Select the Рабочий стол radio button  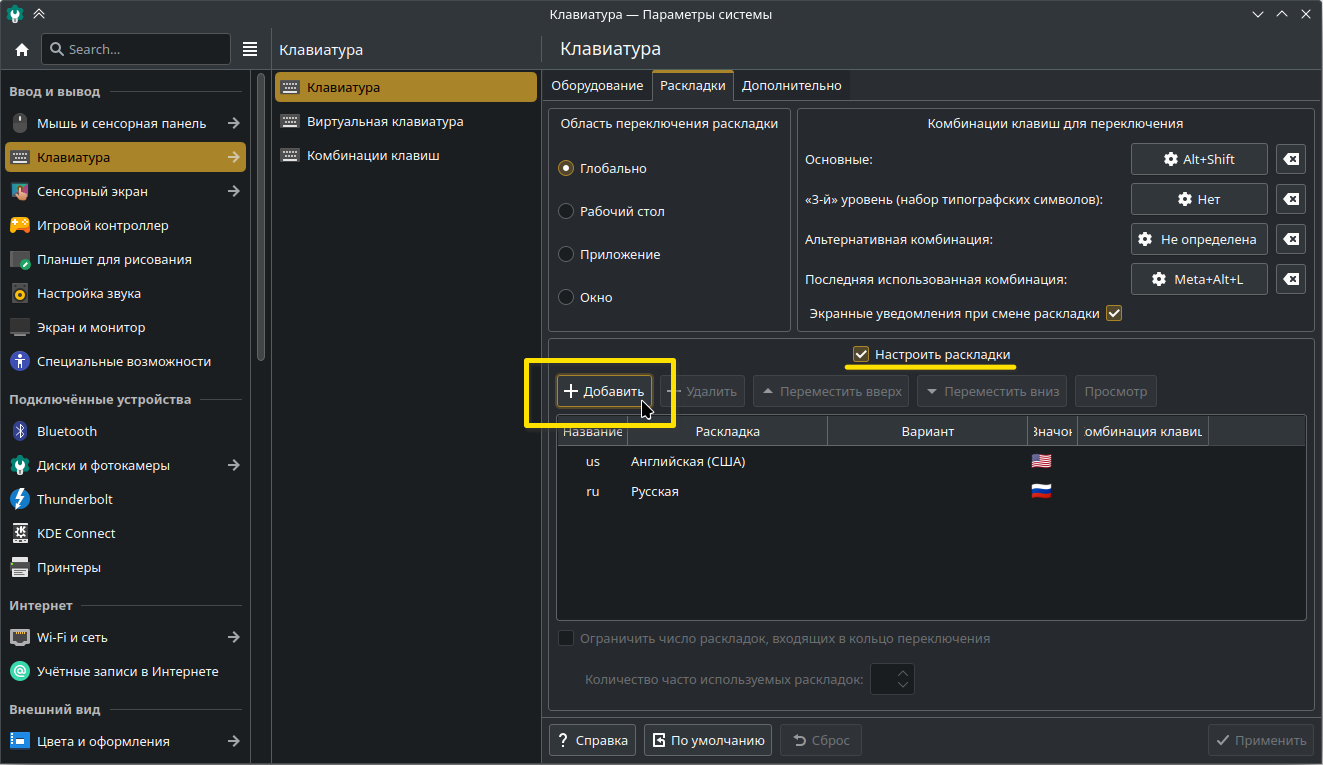point(566,211)
